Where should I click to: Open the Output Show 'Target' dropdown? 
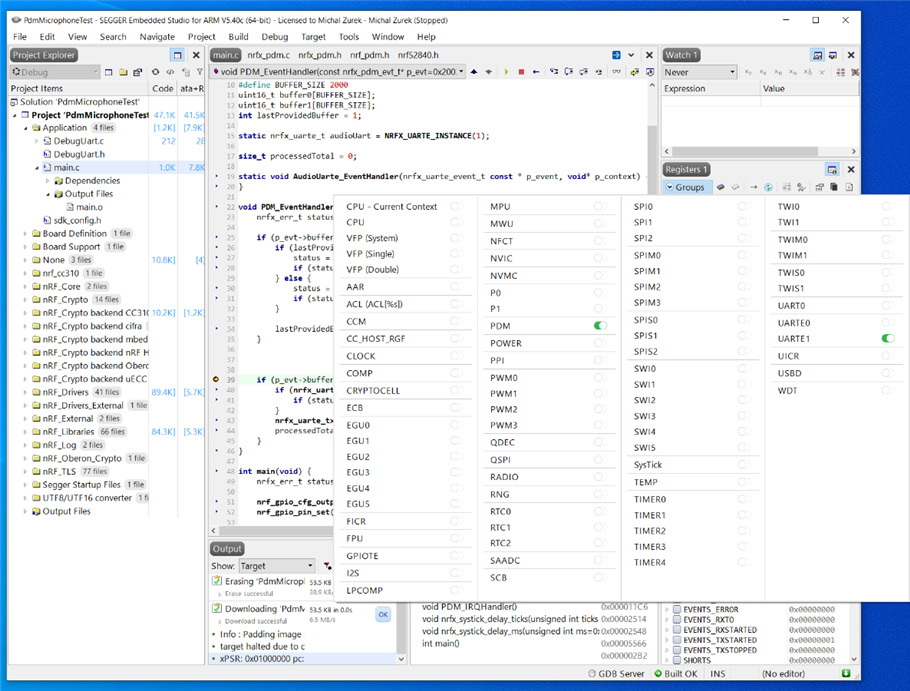(278, 566)
